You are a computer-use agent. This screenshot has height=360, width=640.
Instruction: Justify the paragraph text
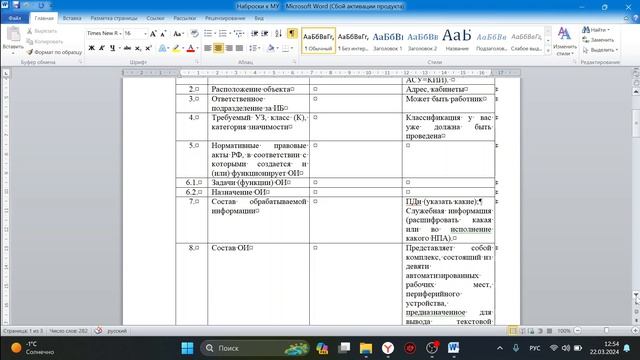(x=240, y=49)
